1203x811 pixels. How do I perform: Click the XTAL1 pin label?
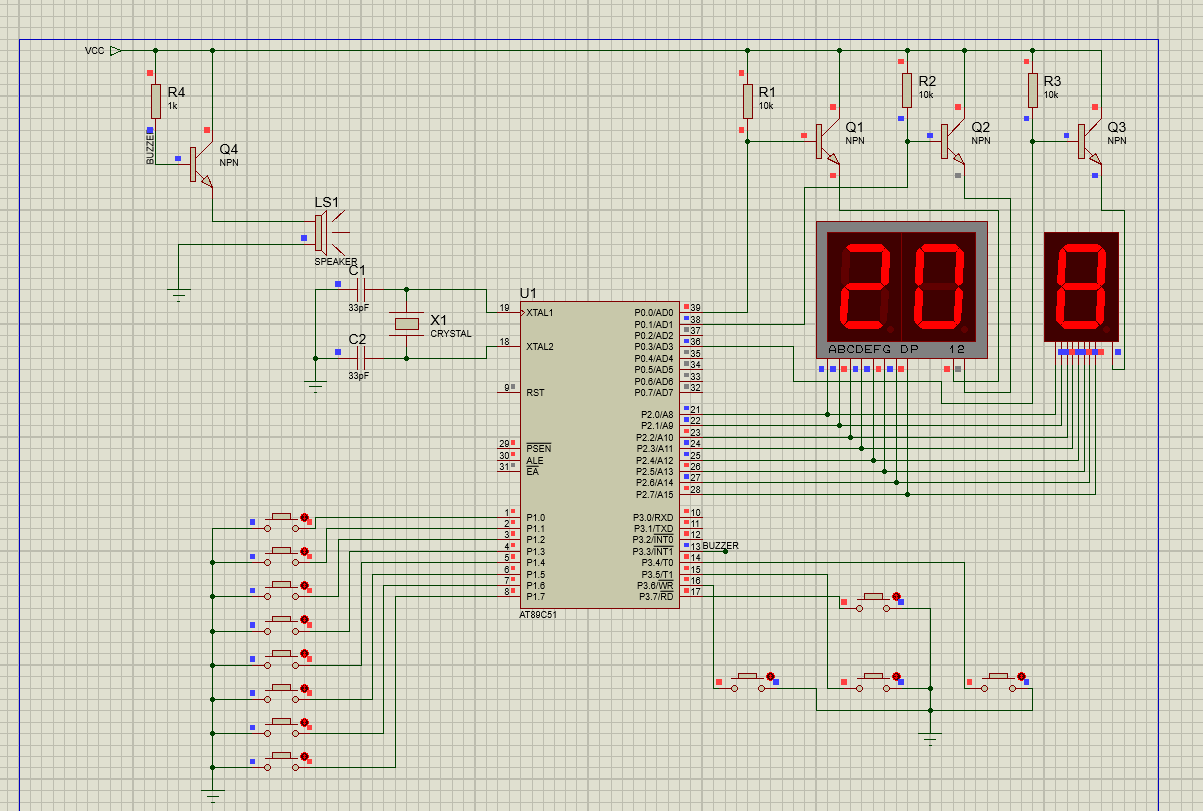[x=540, y=313]
